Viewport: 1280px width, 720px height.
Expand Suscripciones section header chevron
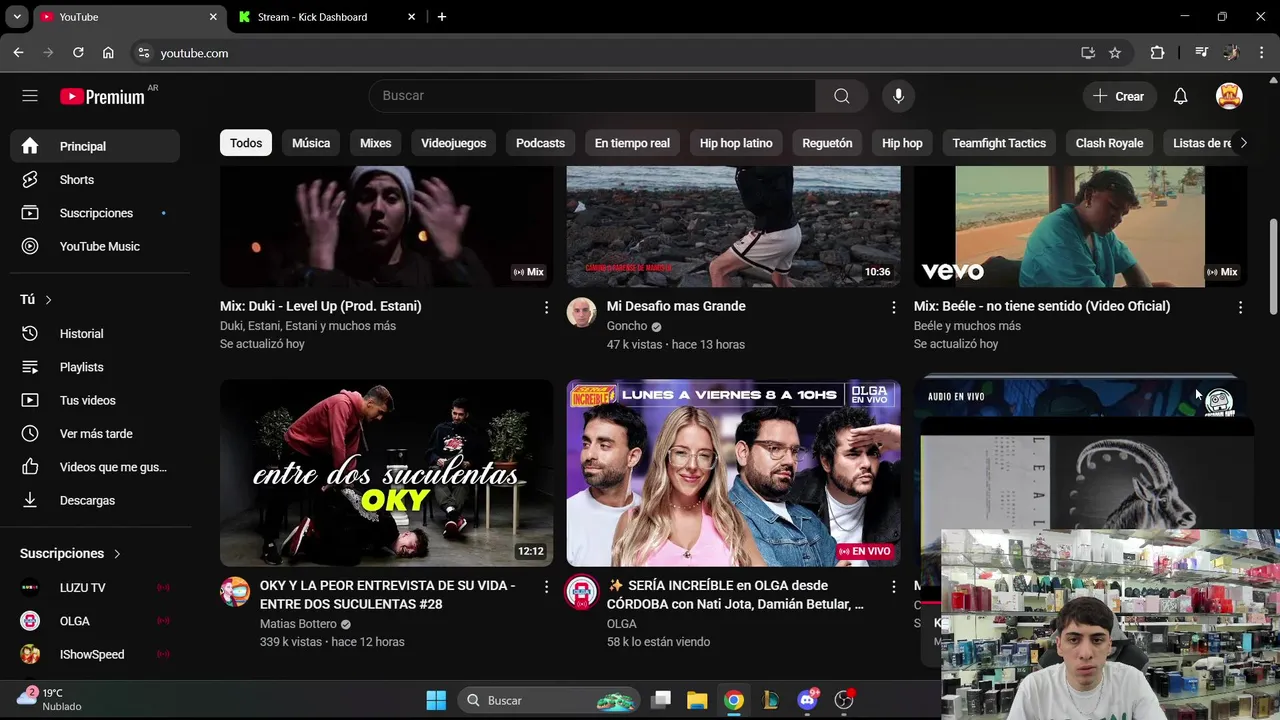pyautogui.click(x=117, y=553)
